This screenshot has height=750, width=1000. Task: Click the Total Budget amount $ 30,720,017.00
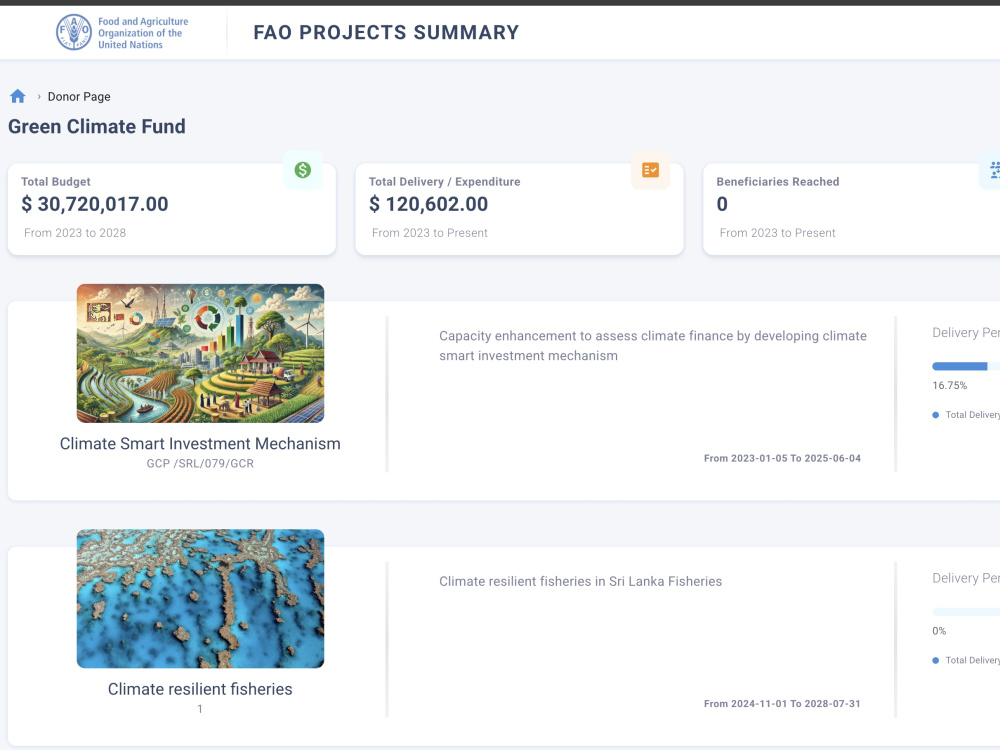[x=95, y=204]
